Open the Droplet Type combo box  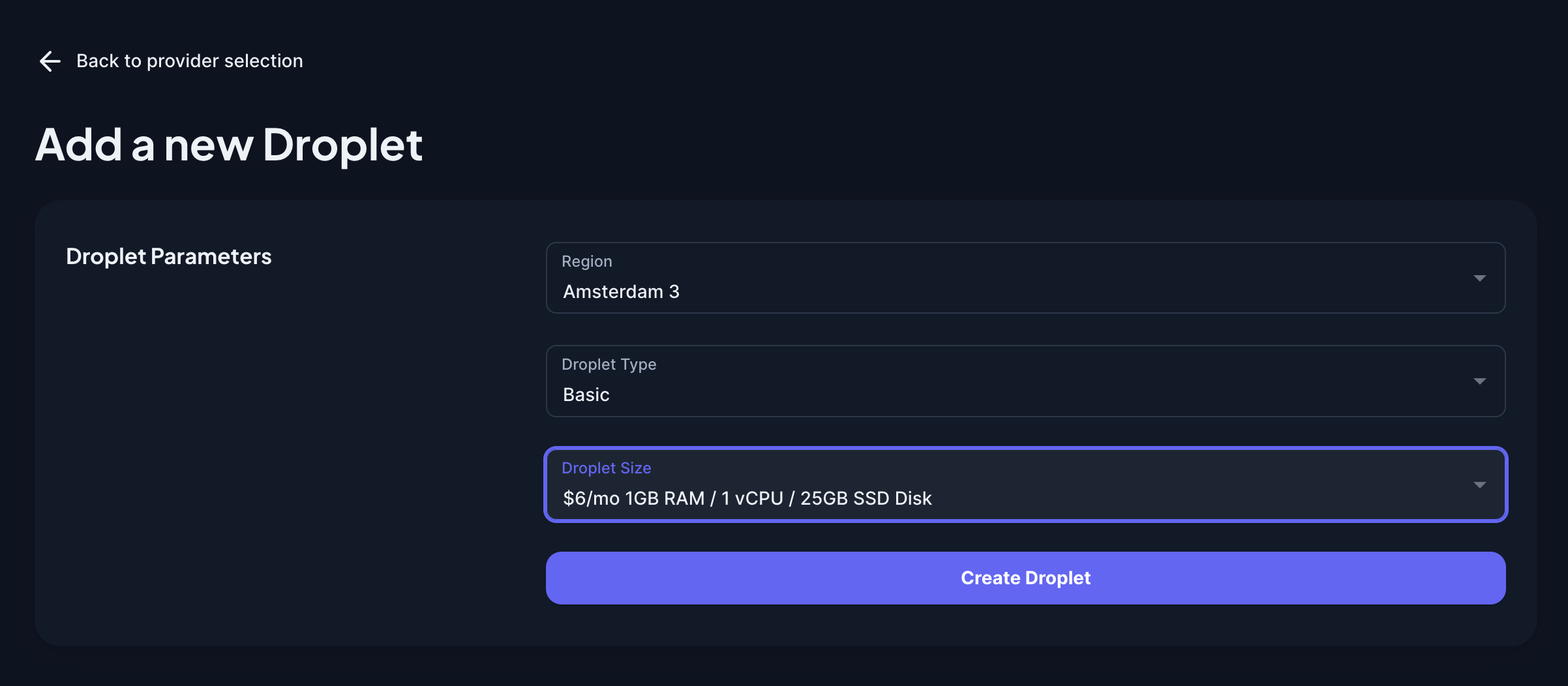coord(1024,381)
